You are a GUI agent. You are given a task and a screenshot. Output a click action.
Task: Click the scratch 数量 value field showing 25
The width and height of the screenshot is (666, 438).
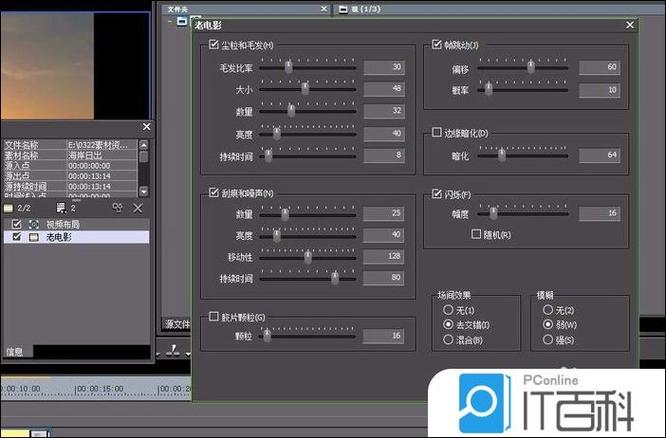pyautogui.click(x=384, y=213)
